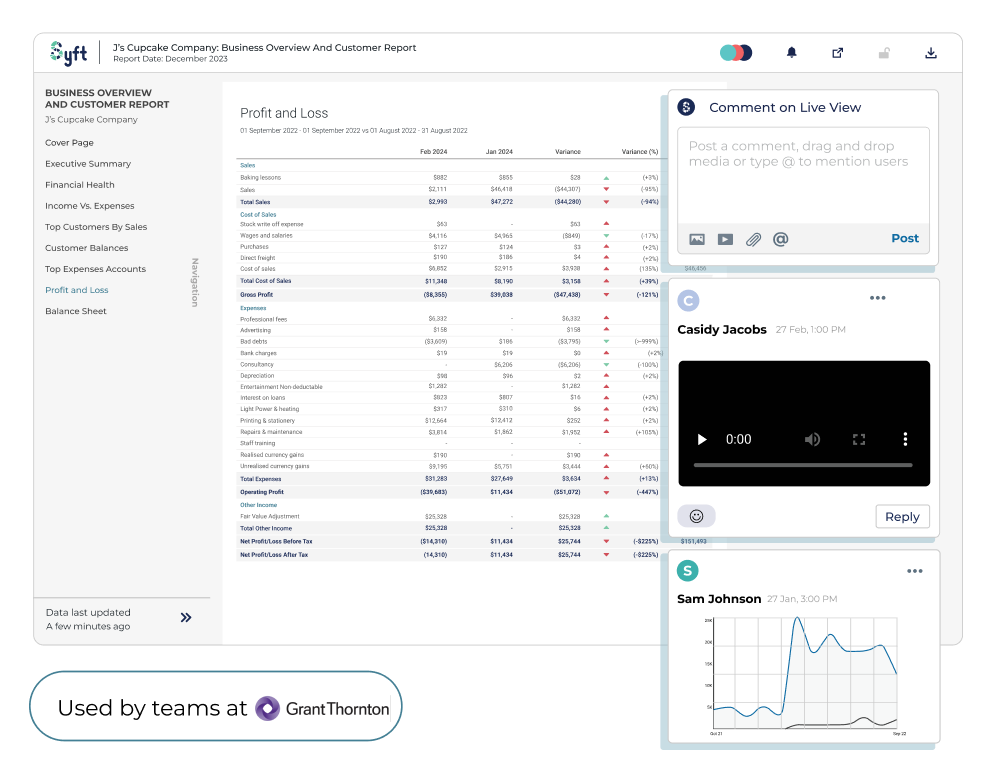Viewport: 990px width, 780px height.
Task: Reply to Casidy Jacobs's comment
Action: coord(901,516)
